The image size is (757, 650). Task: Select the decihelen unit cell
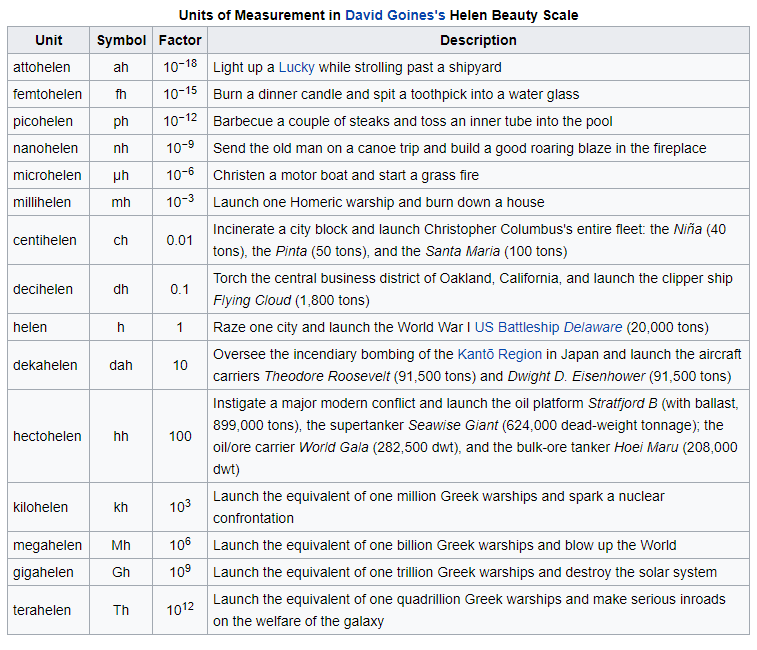pyautogui.click(x=43, y=289)
